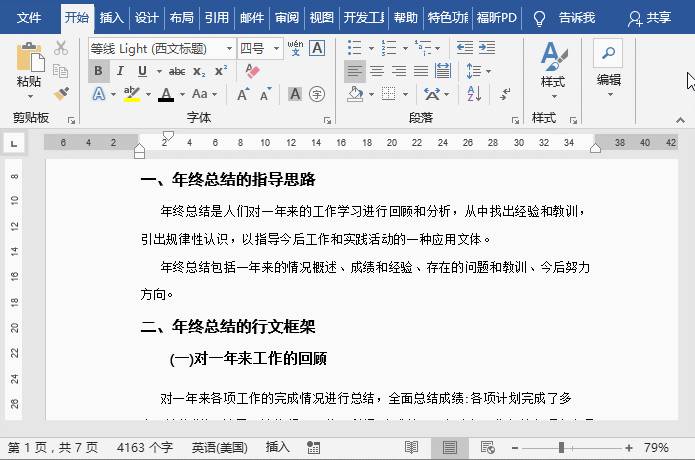Clear formatting with the eraser icon
This screenshot has width=695, height=460.
pos(252,71)
